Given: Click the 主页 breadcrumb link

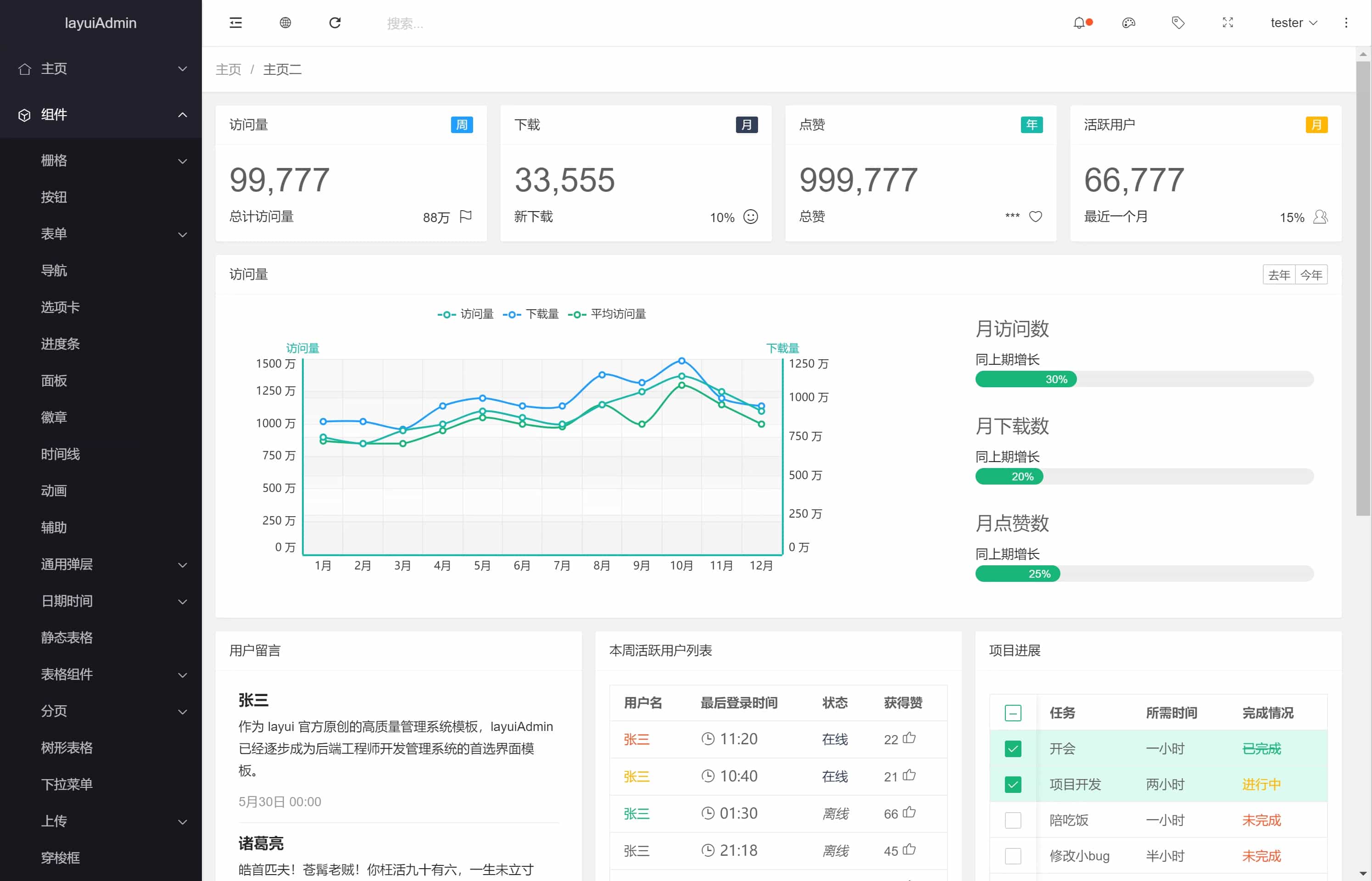Looking at the screenshot, I should [228, 69].
